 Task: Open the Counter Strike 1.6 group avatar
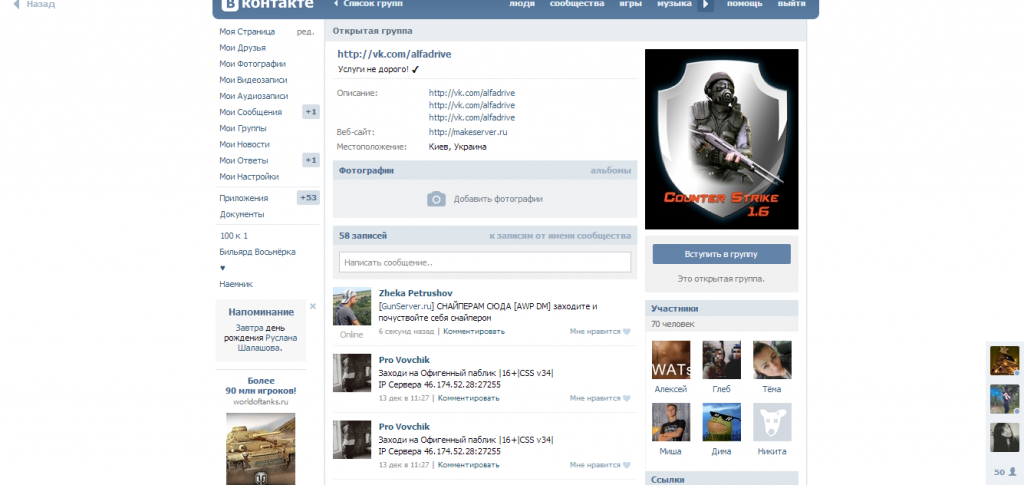click(x=721, y=139)
